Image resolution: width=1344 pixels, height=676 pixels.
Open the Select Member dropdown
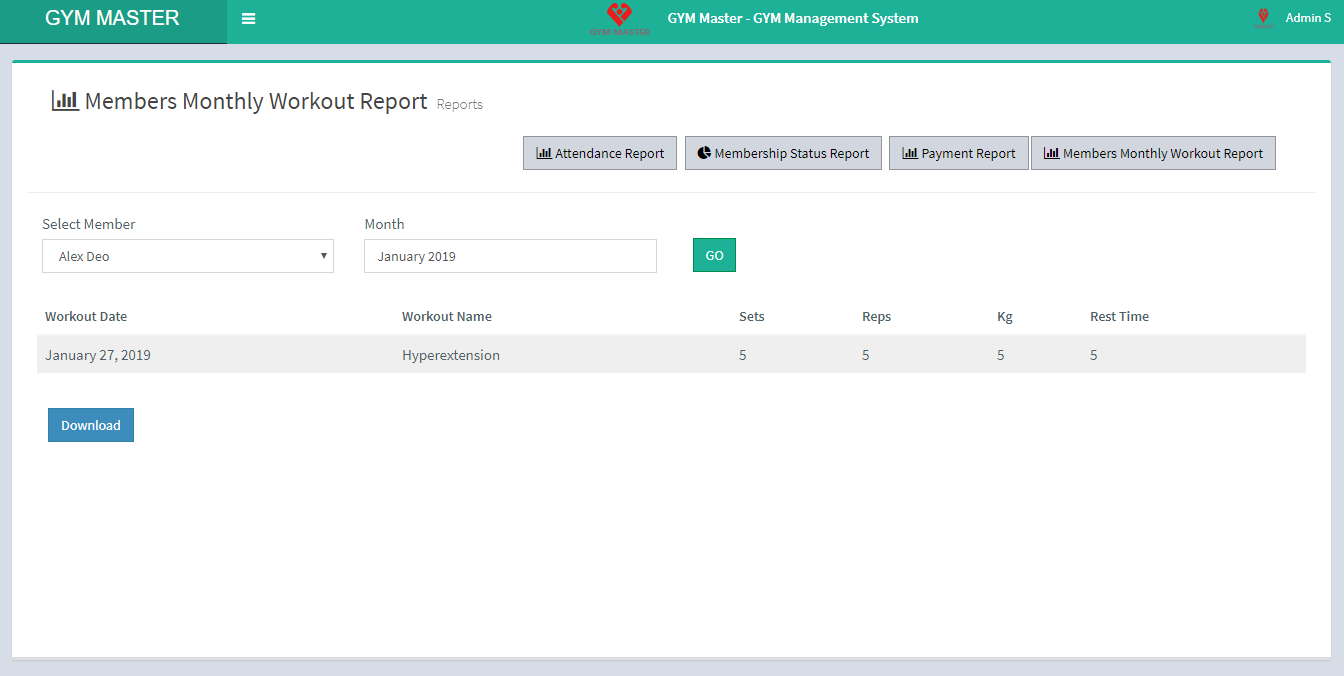[188, 256]
